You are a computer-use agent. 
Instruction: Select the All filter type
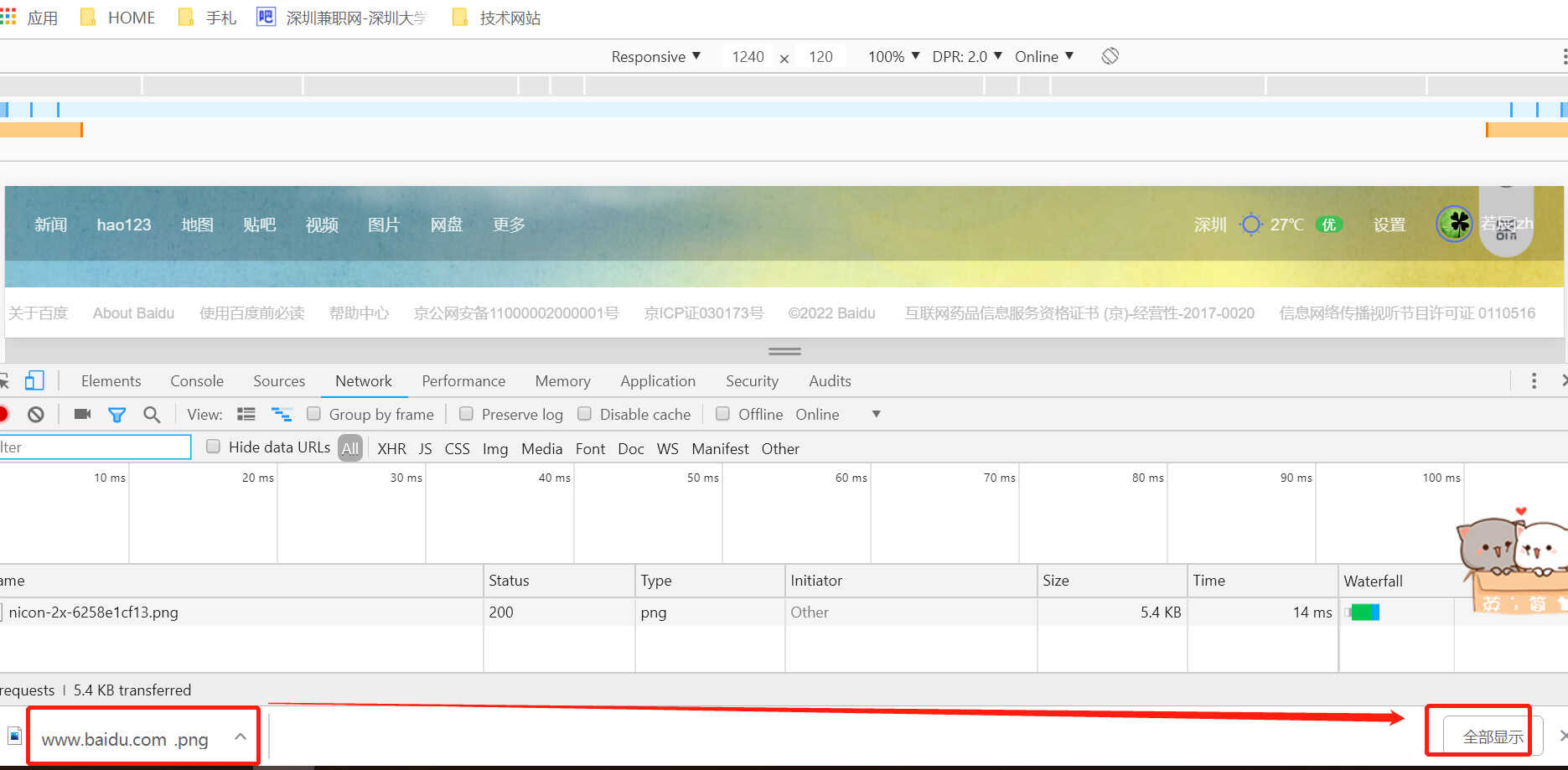pyautogui.click(x=350, y=448)
